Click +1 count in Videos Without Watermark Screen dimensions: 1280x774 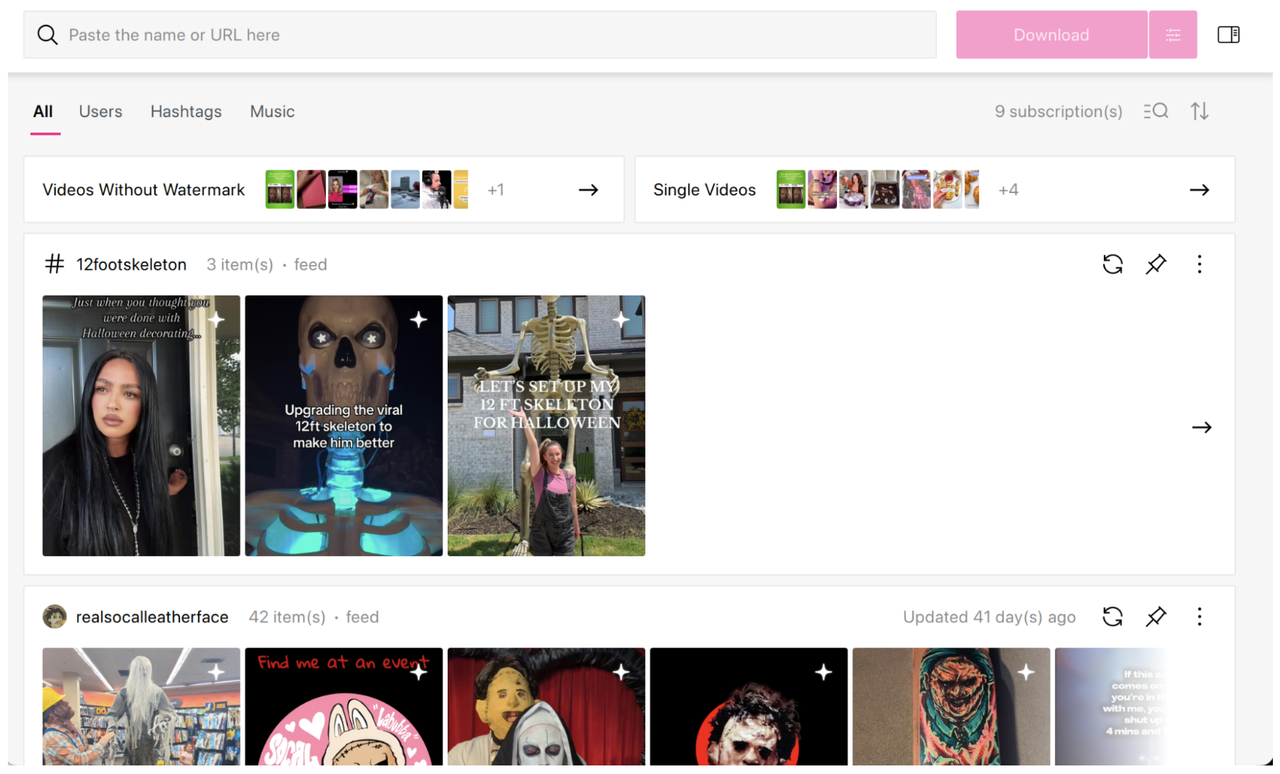[495, 190]
